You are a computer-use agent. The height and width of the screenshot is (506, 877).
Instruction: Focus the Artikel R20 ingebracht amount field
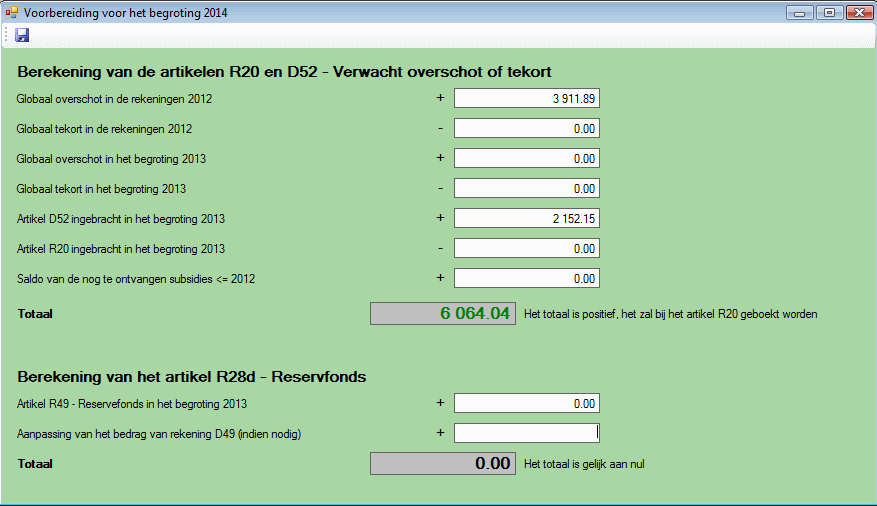[x=527, y=248]
